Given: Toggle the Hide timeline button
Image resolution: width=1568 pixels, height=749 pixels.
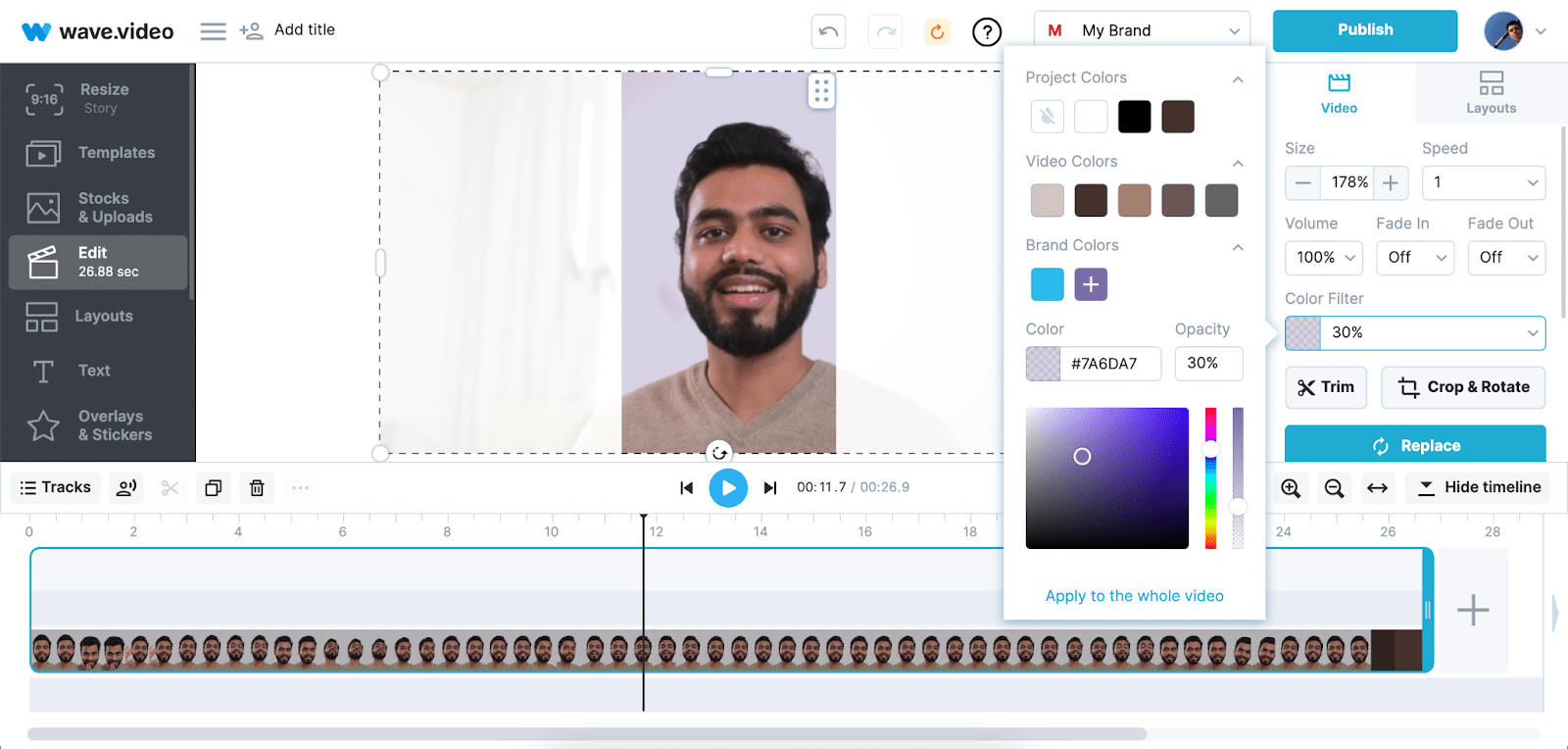Looking at the screenshot, I should pos(1478,487).
